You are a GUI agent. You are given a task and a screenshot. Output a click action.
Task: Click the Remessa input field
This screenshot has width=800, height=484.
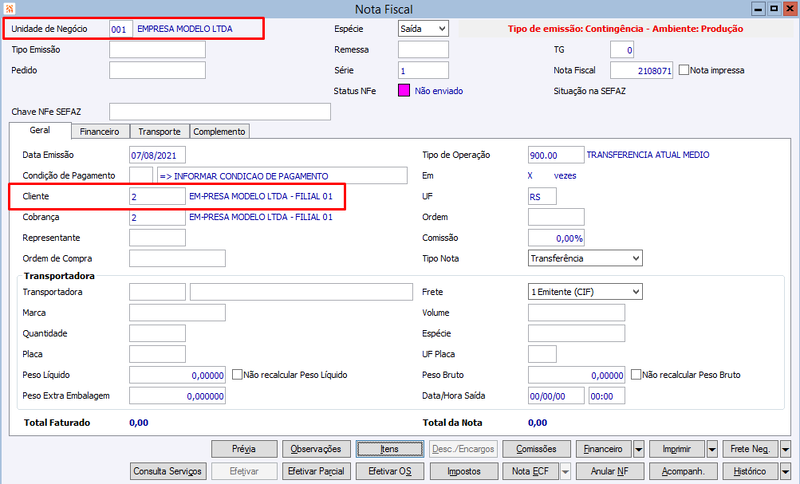click(423, 49)
